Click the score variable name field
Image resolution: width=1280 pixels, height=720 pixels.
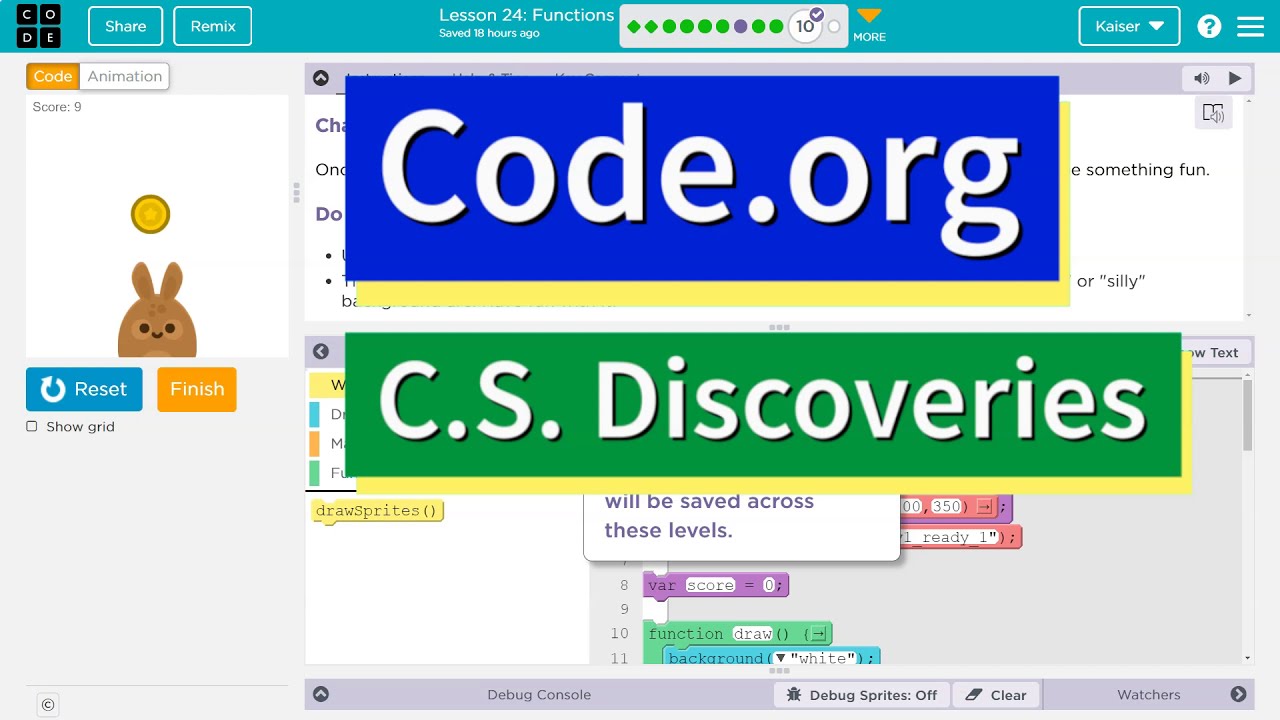point(711,585)
